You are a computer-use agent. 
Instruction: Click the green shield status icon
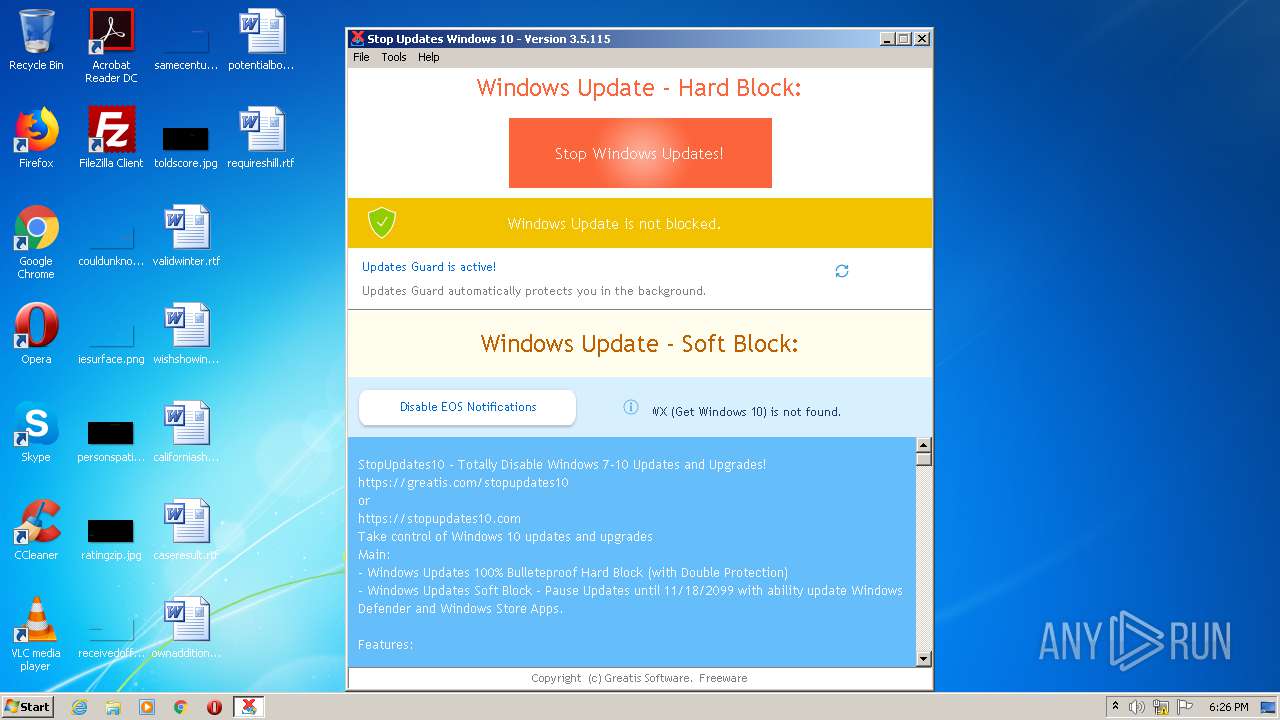click(x=381, y=223)
